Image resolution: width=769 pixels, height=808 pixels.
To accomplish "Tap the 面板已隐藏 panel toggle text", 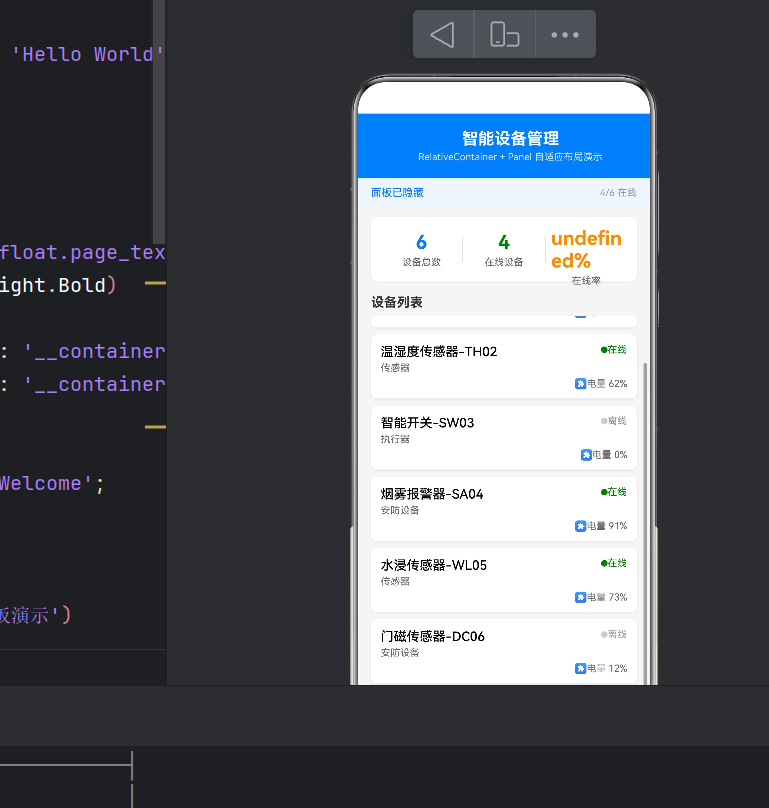I will click(x=397, y=192).
